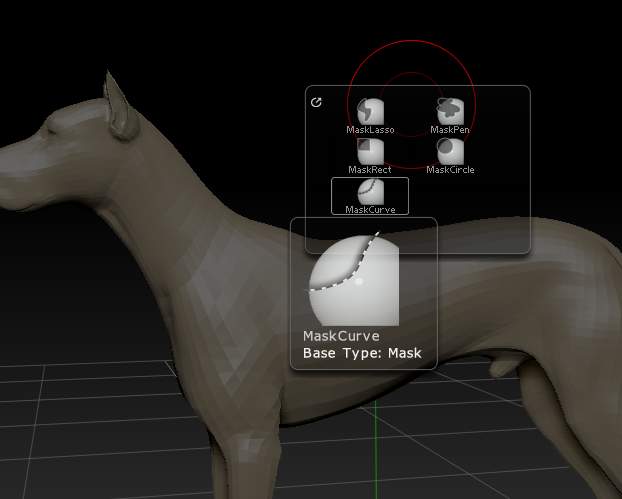Select the MaskCurve brush
This screenshot has width=622, height=499.
(370, 196)
